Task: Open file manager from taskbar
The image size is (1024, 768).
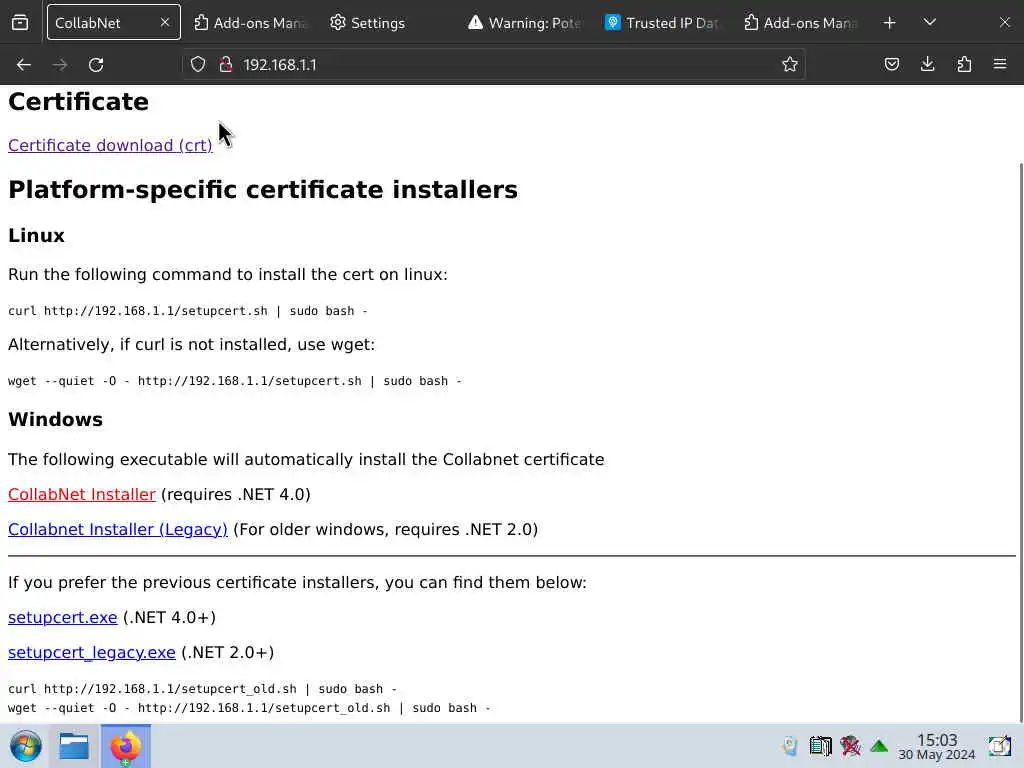Action: coord(74,746)
